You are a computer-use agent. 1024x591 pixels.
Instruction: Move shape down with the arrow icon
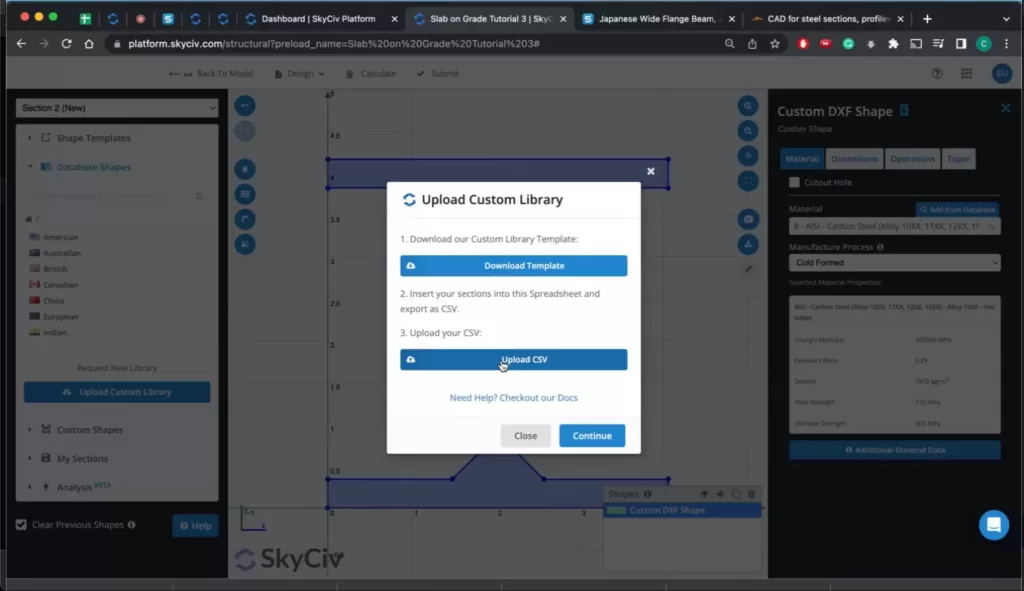[720, 494]
